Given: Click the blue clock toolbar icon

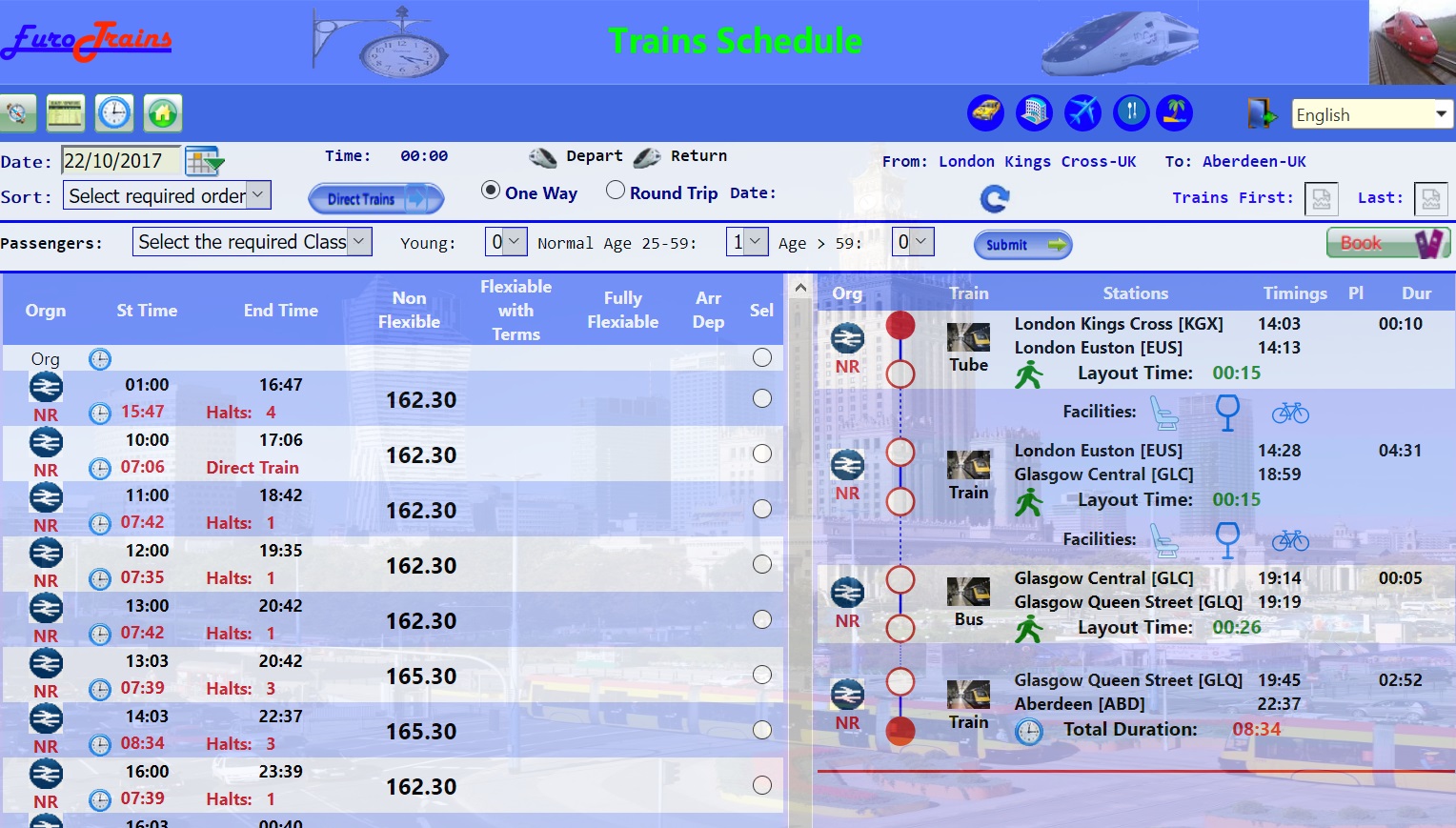Looking at the screenshot, I should (114, 113).
